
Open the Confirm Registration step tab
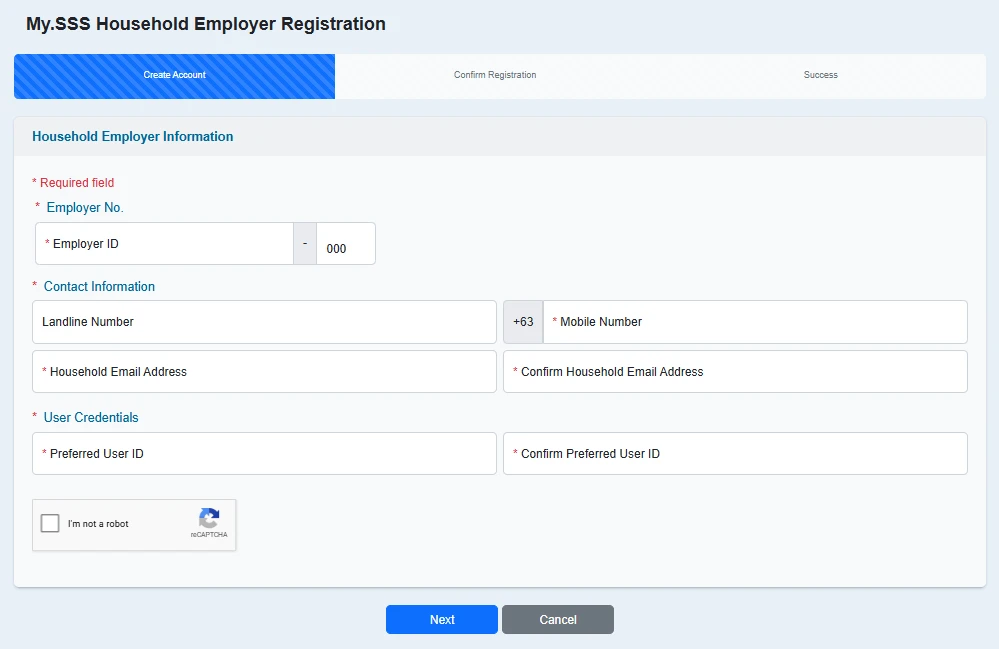click(x=495, y=75)
